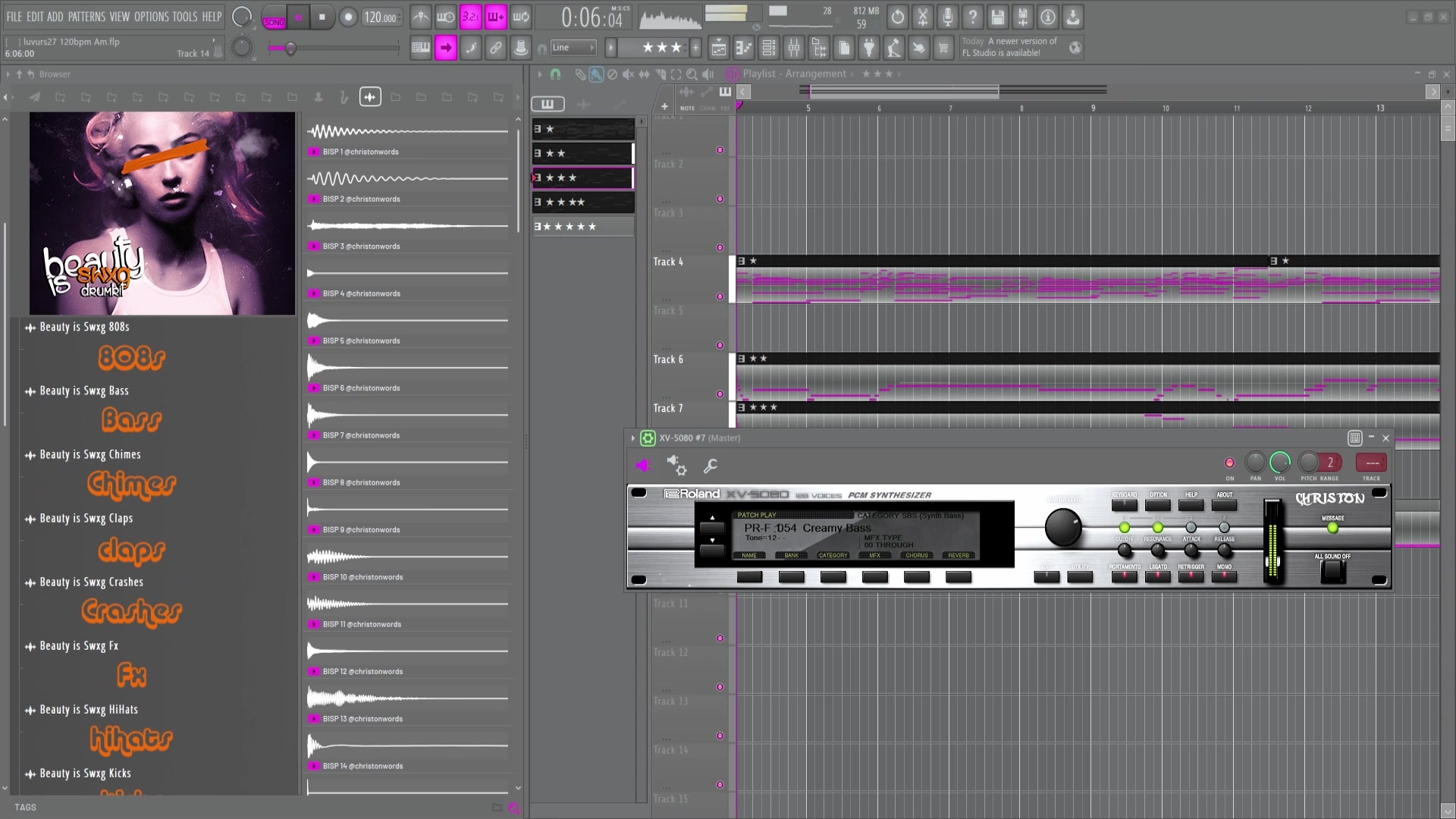Select the Mute tool in Playlist toolbar

(x=628, y=74)
